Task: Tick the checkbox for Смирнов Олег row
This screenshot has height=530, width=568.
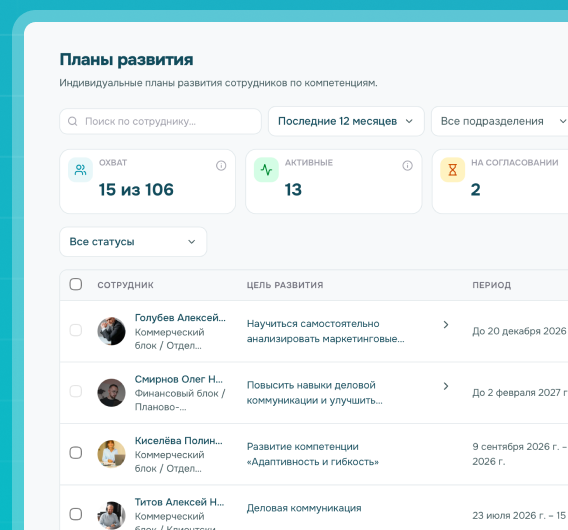Action: [76, 391]
